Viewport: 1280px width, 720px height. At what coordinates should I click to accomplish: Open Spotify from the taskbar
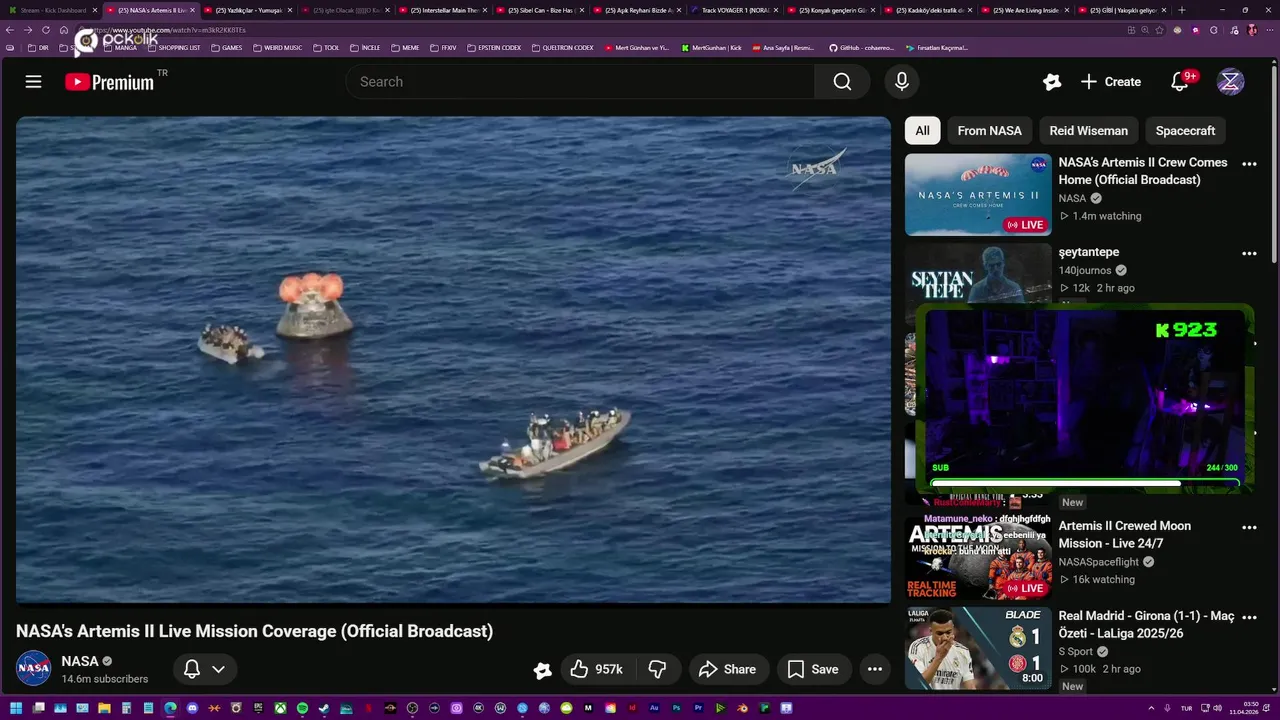click(x=302, y=708)
